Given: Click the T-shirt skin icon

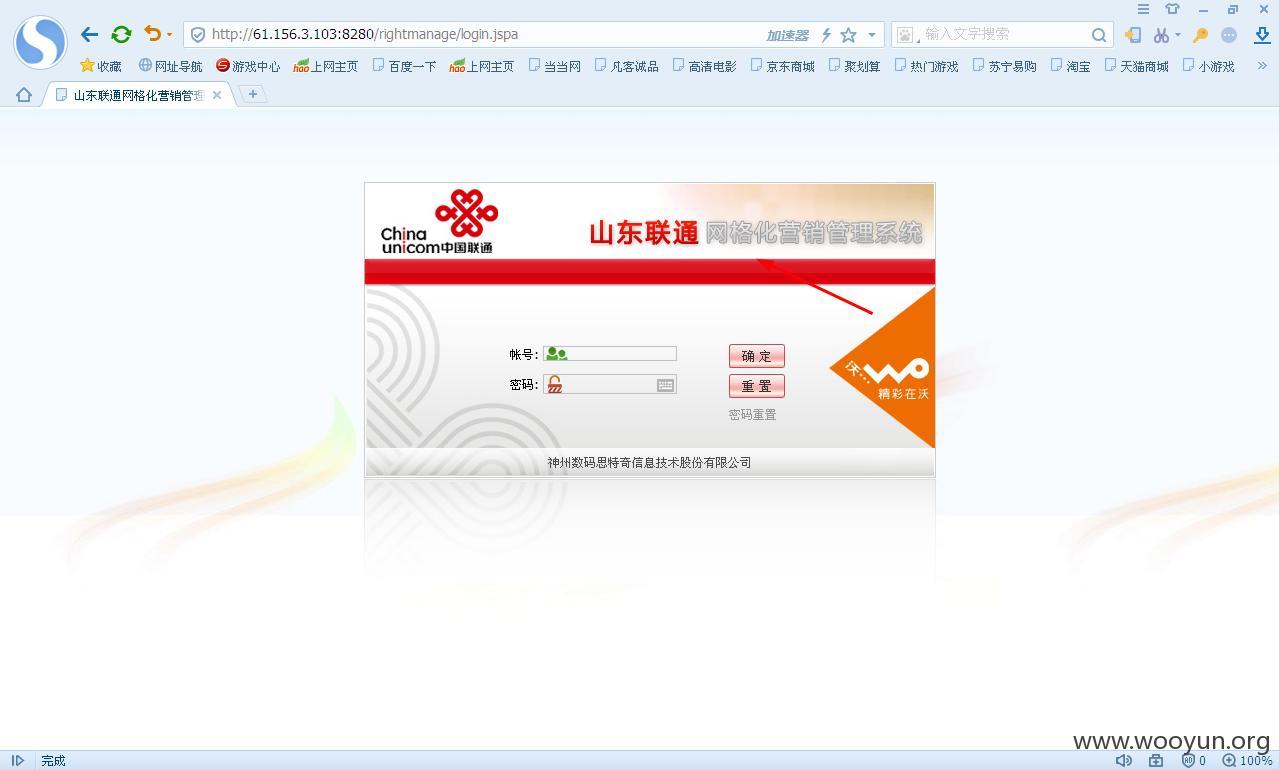Looking at the screenshot, I should (1172, 9).
